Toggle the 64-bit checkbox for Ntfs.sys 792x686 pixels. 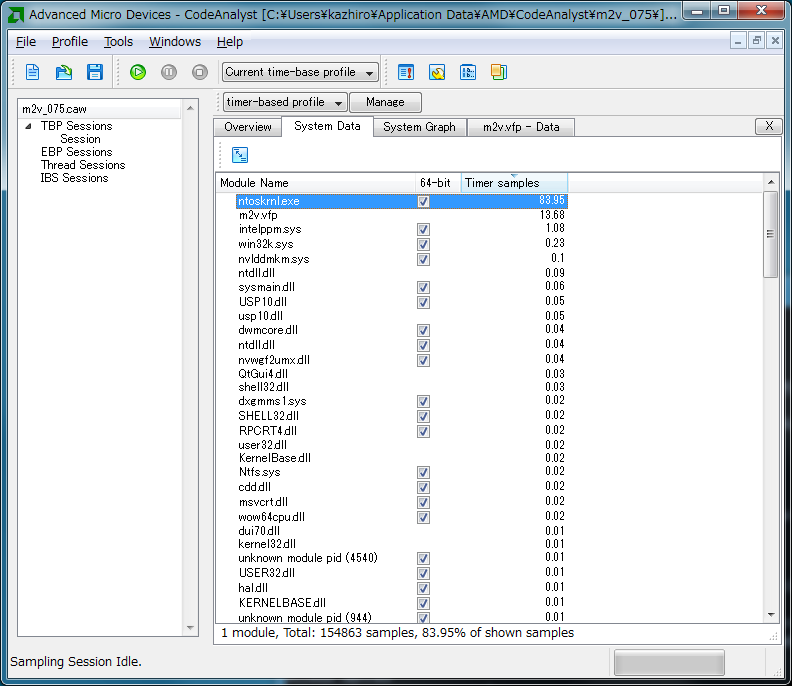coord(423,472)
